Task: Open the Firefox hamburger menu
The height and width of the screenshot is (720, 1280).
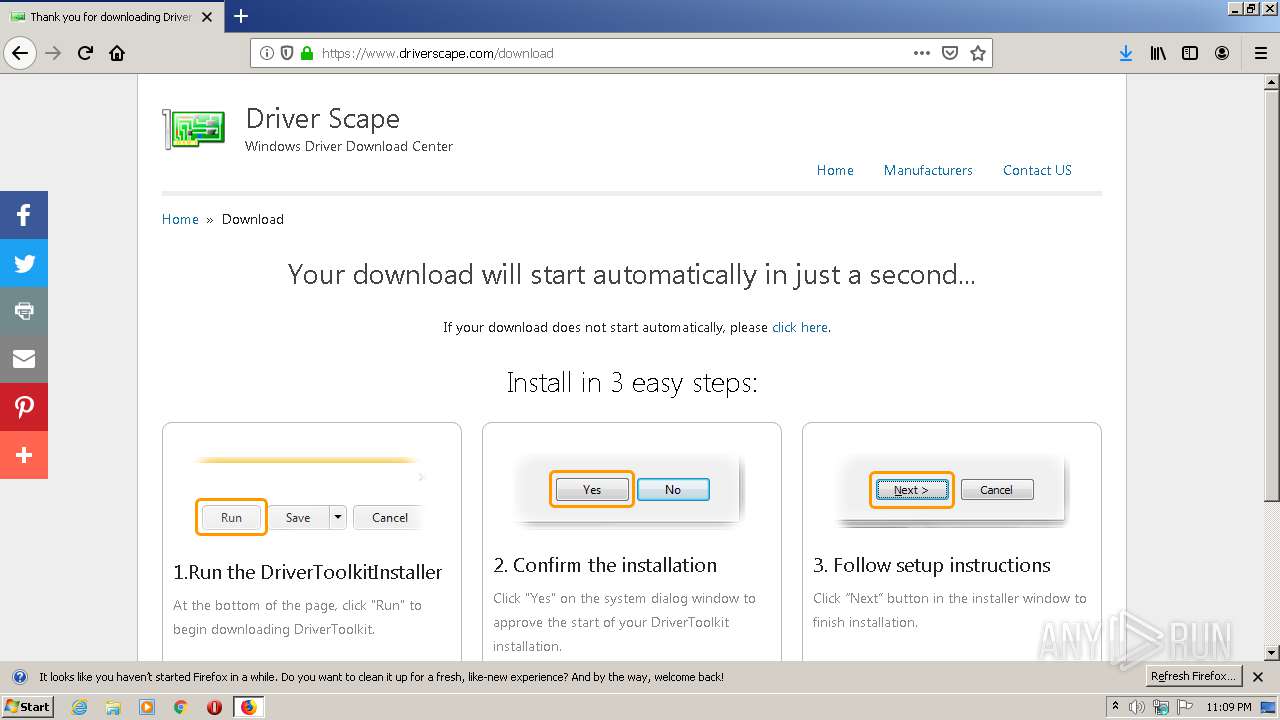Action: click(x=1260, y=53)
